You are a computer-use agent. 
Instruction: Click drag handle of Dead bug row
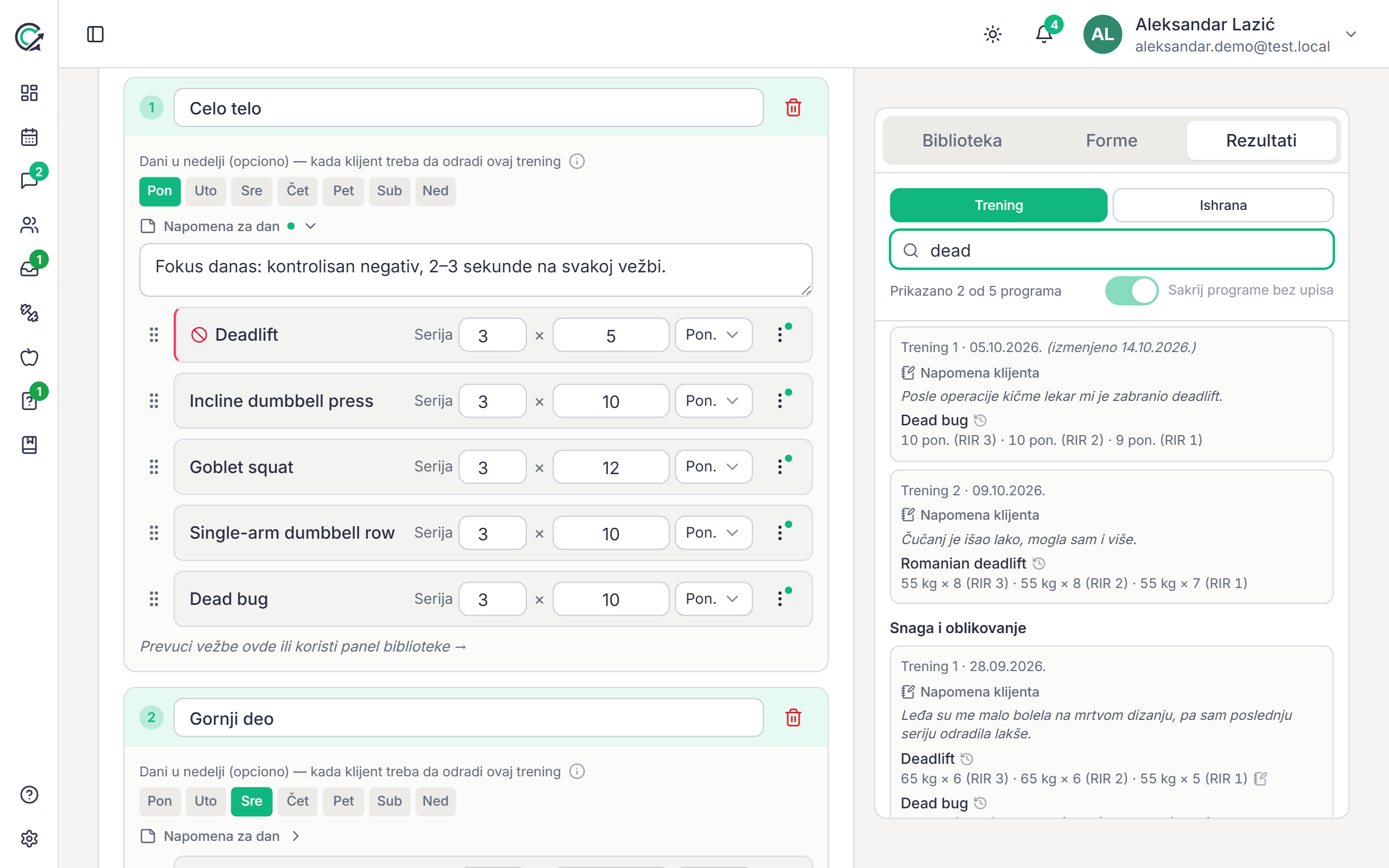point(154,599)
